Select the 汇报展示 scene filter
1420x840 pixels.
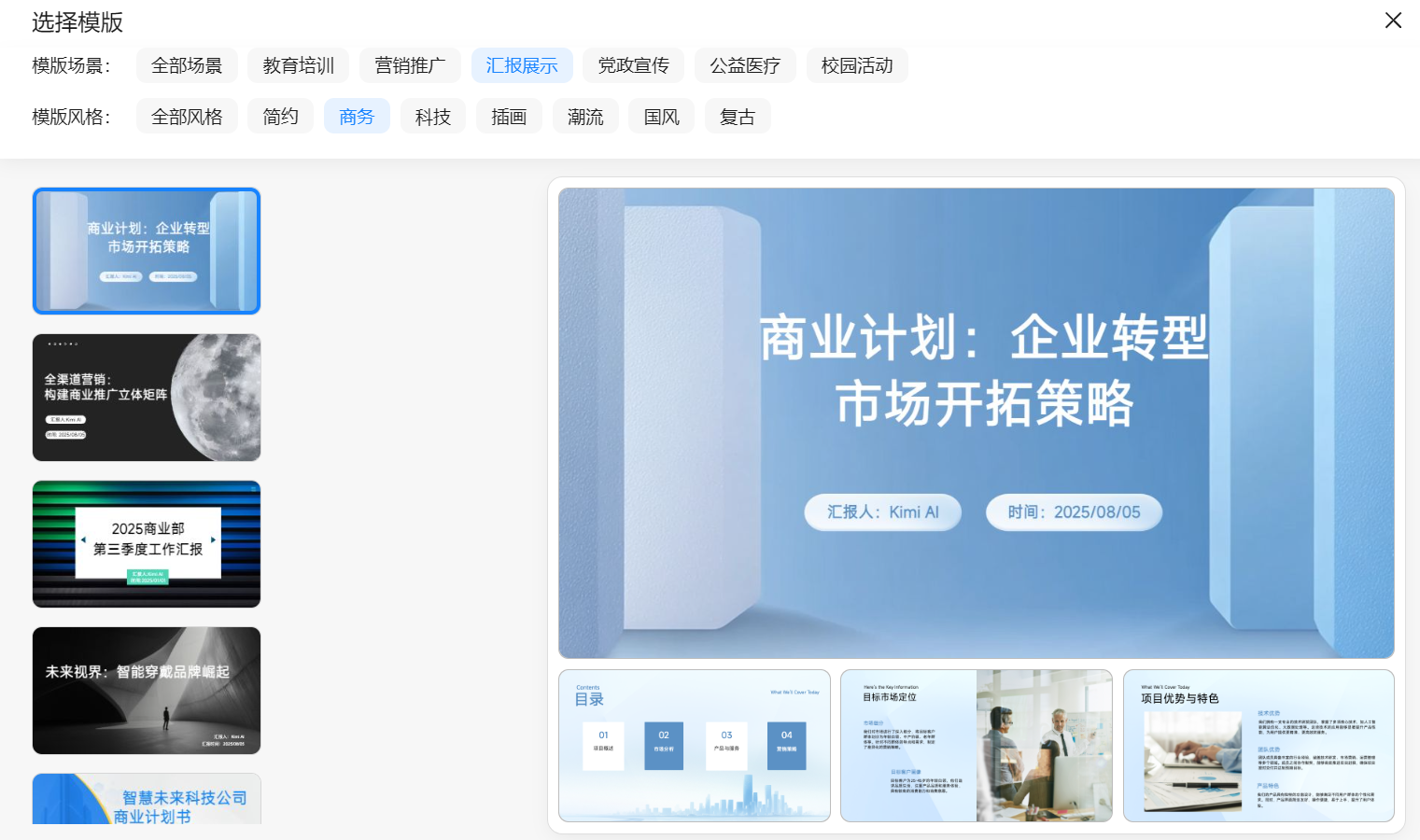point(522,65)
